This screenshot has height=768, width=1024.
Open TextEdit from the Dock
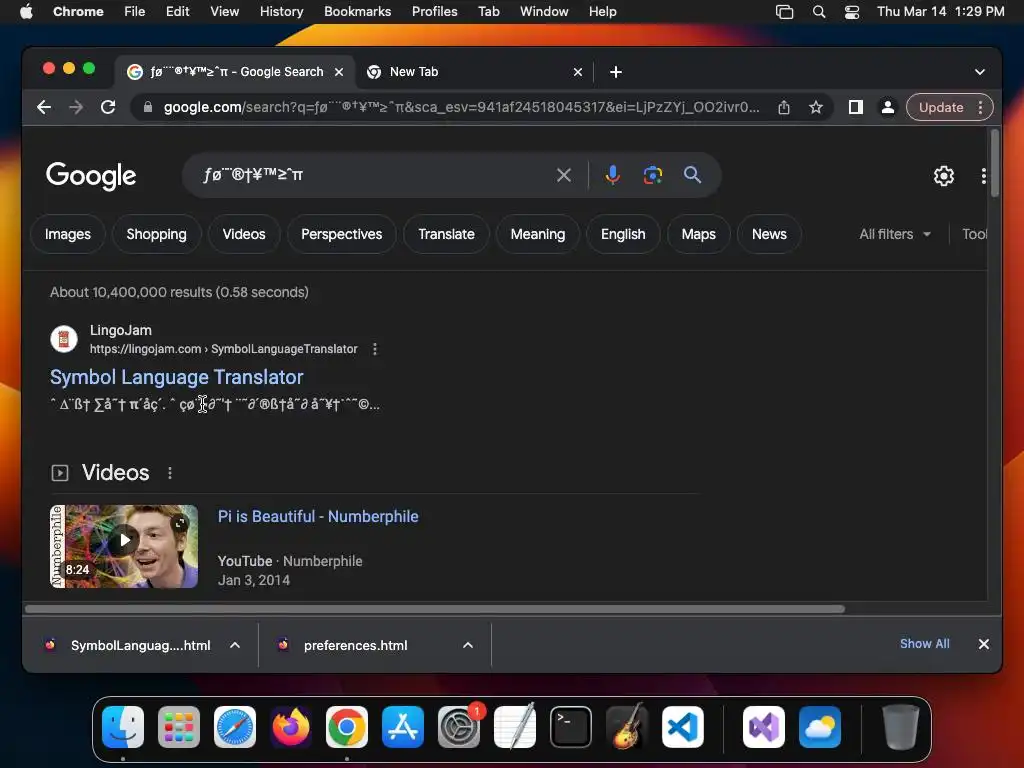[515, 727]
